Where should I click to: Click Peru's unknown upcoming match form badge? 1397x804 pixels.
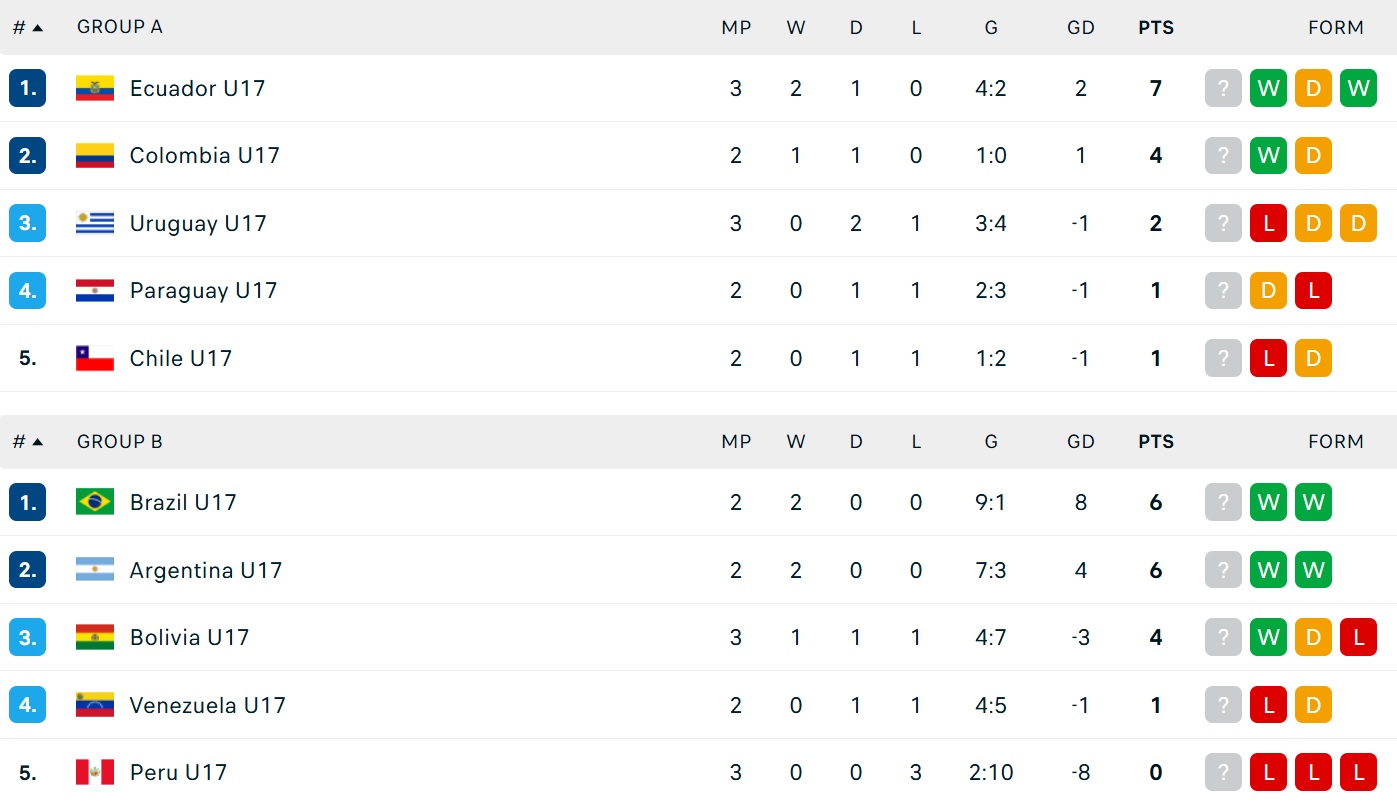click(1223, 772)
